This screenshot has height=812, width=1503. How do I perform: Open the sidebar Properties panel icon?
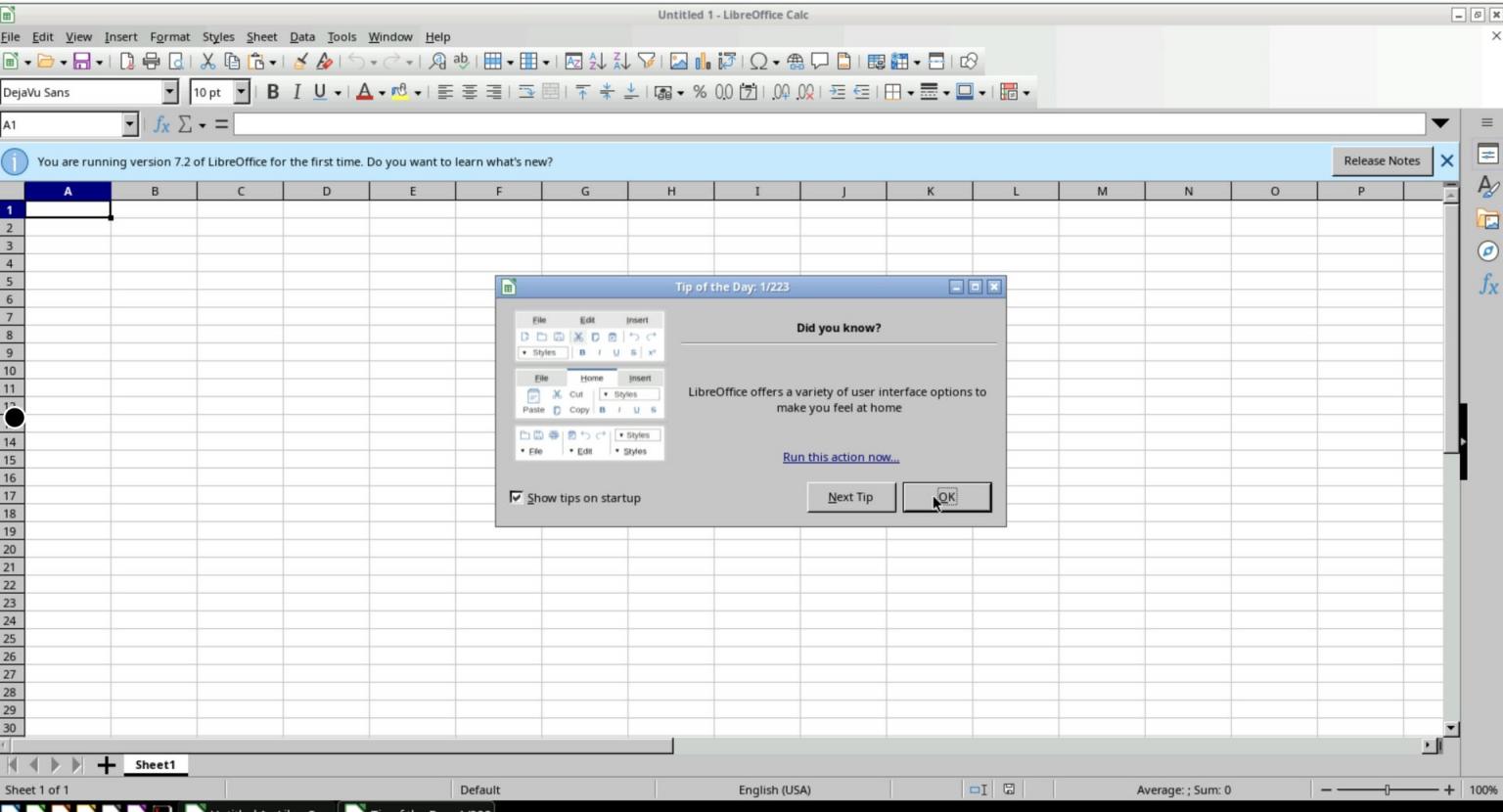pos(1487,155)
